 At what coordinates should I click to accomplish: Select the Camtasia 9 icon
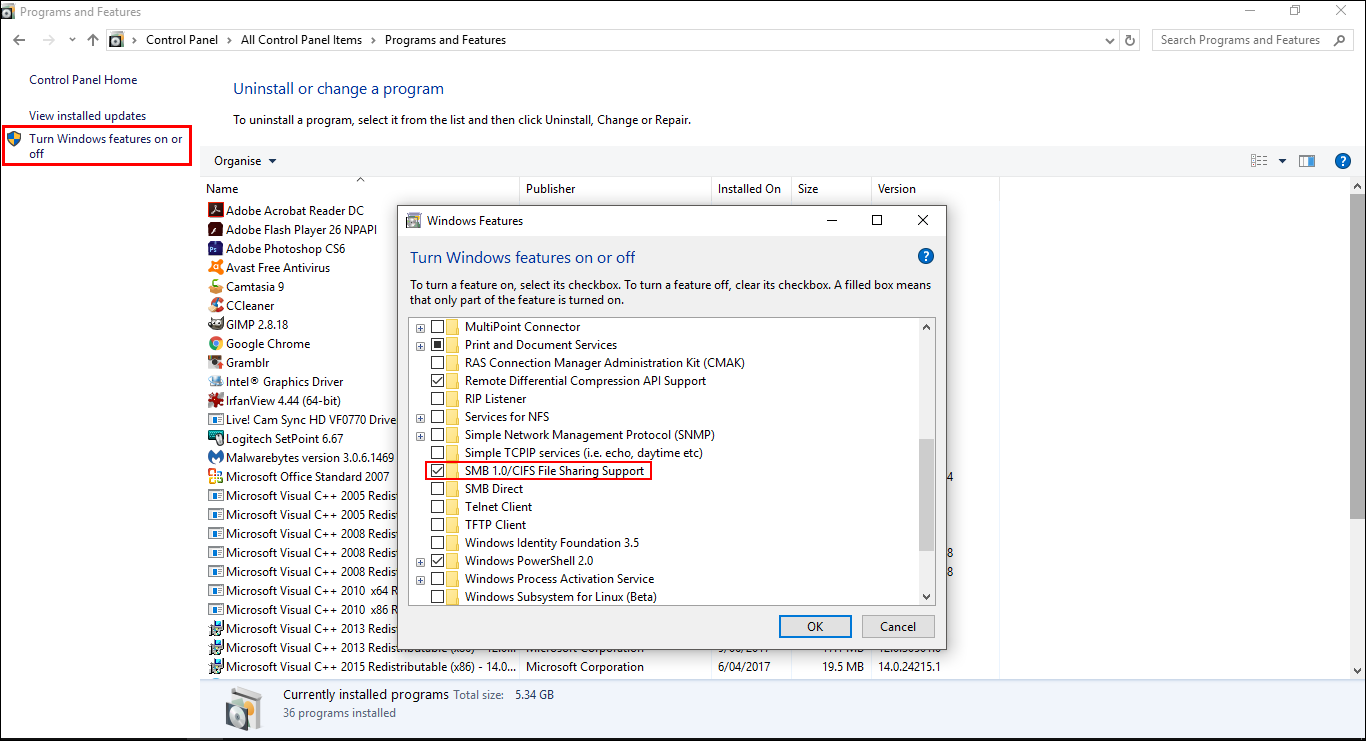pos(215,287)
